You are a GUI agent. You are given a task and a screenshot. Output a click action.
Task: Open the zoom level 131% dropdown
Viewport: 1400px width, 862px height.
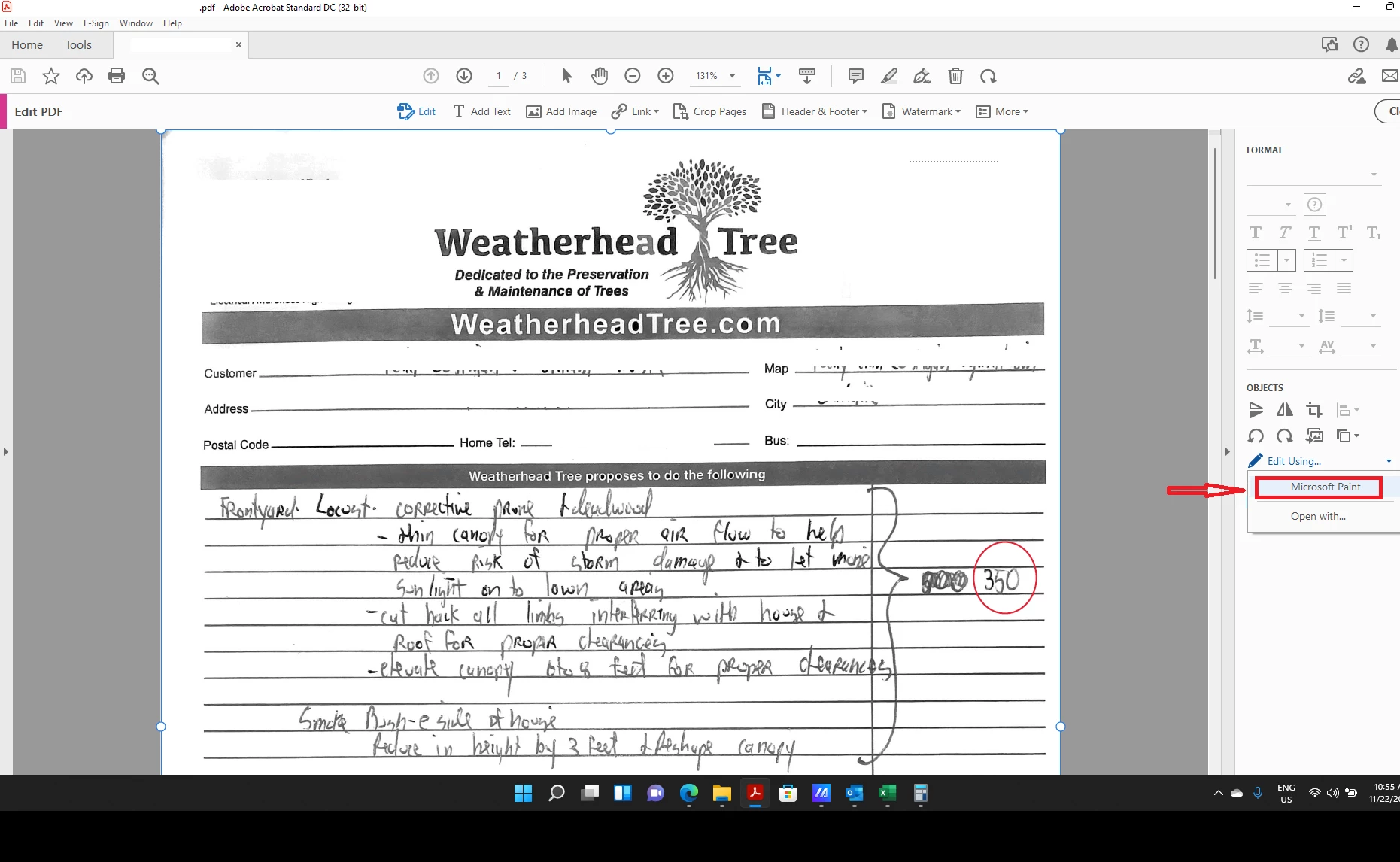tap(732, 76)
